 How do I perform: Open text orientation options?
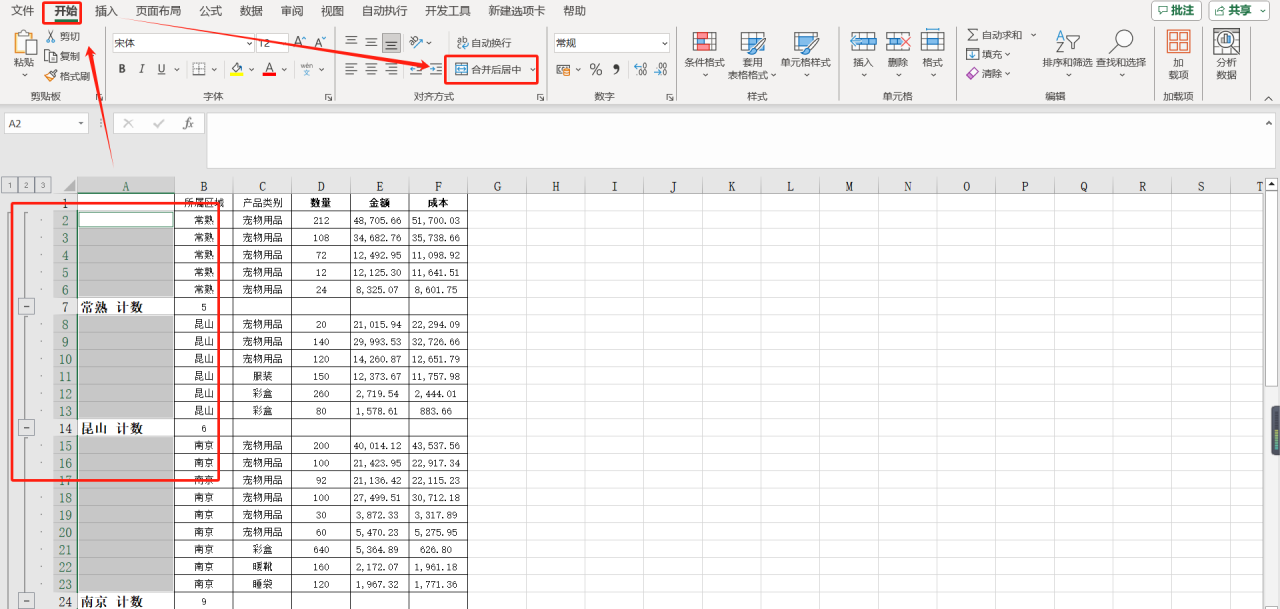[417, 42]
